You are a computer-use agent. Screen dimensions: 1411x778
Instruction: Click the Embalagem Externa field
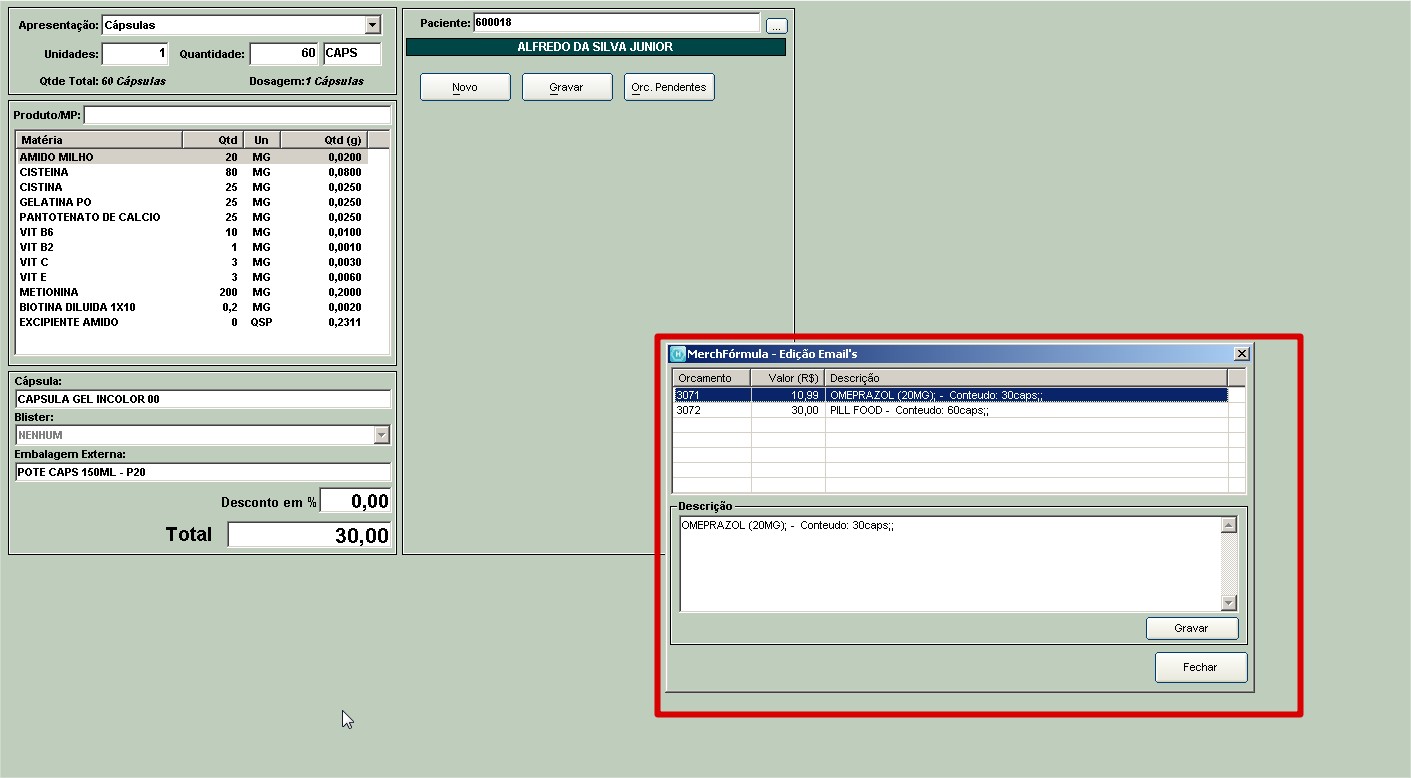[x=203, y=472]
